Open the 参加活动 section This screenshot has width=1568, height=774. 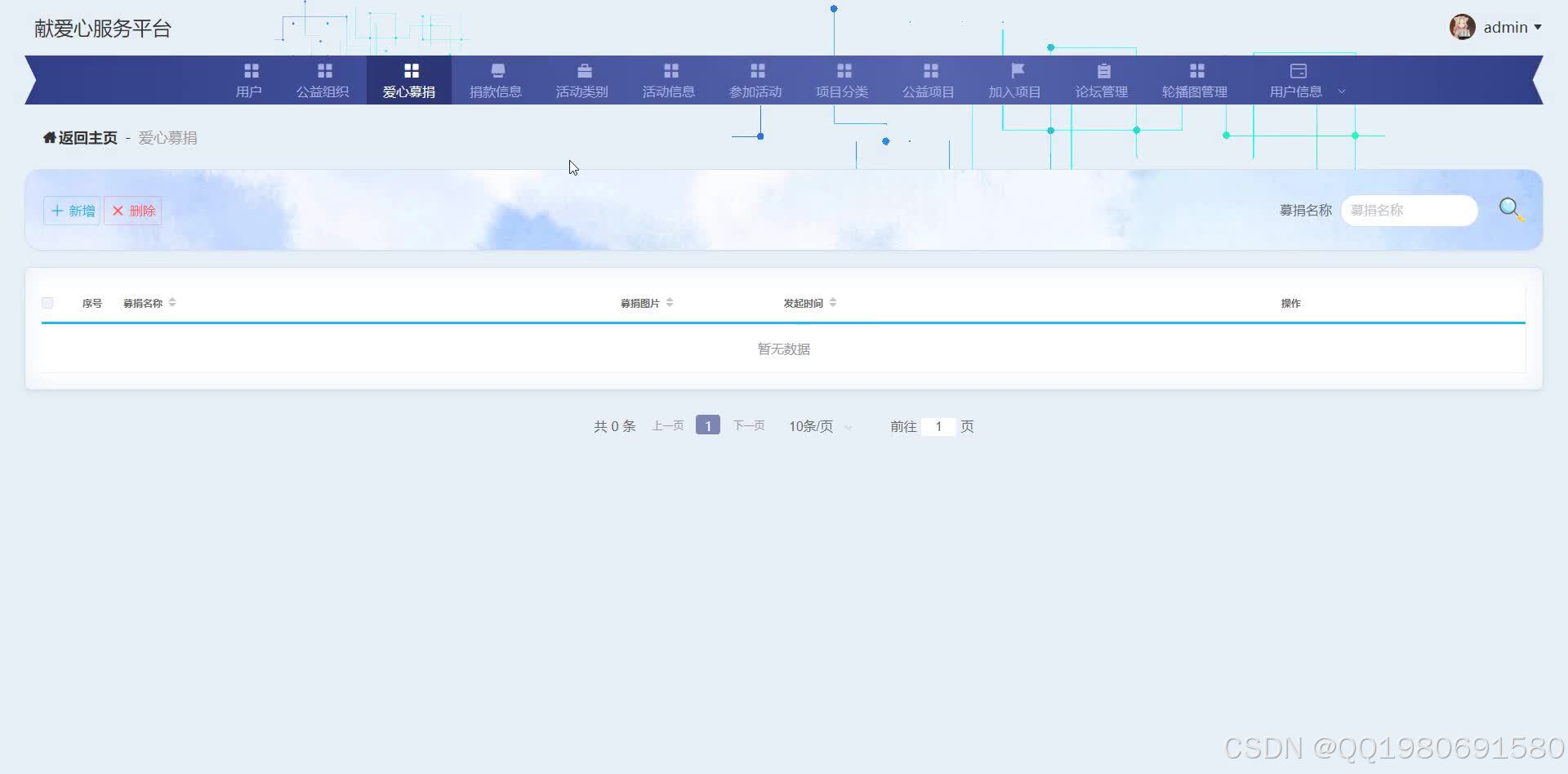point(755,80)
